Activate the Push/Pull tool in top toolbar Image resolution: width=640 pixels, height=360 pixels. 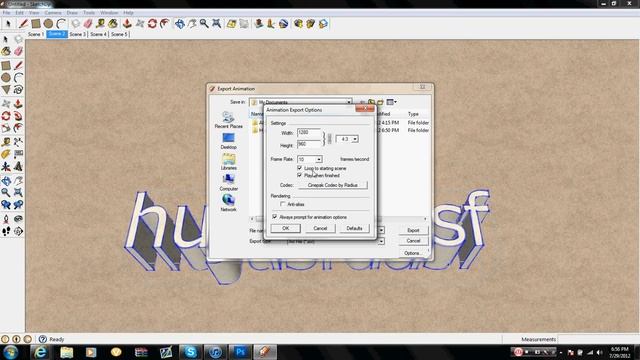[x=127, y=24]
